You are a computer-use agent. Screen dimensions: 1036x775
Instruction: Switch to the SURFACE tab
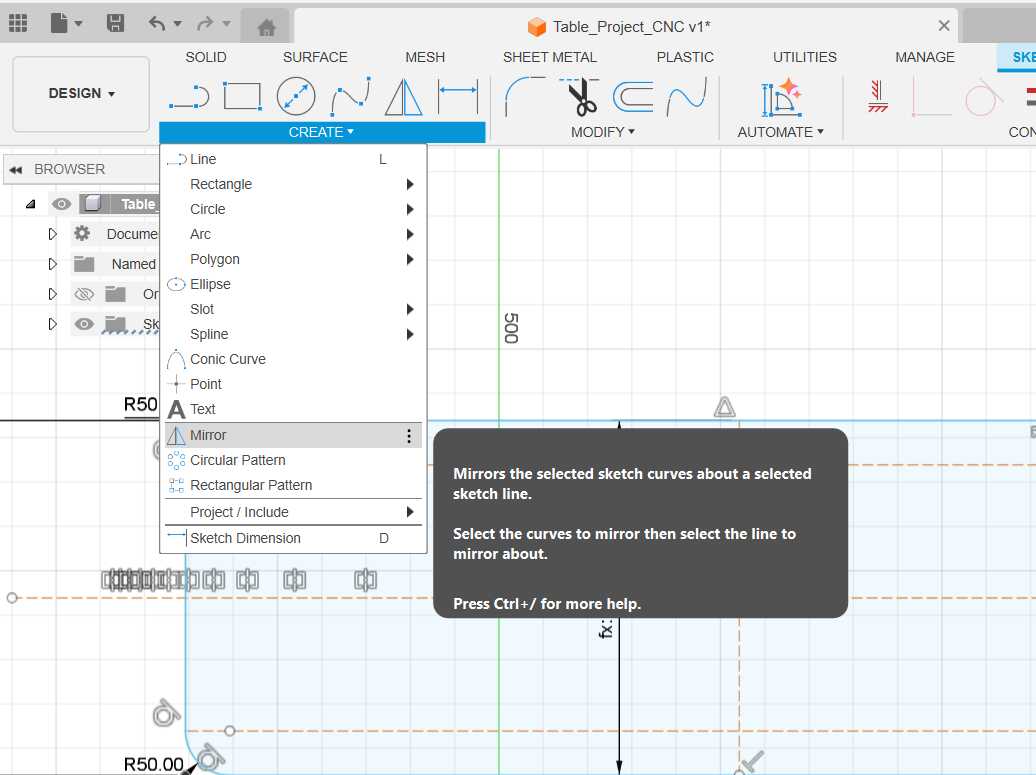tap(315, 57)
